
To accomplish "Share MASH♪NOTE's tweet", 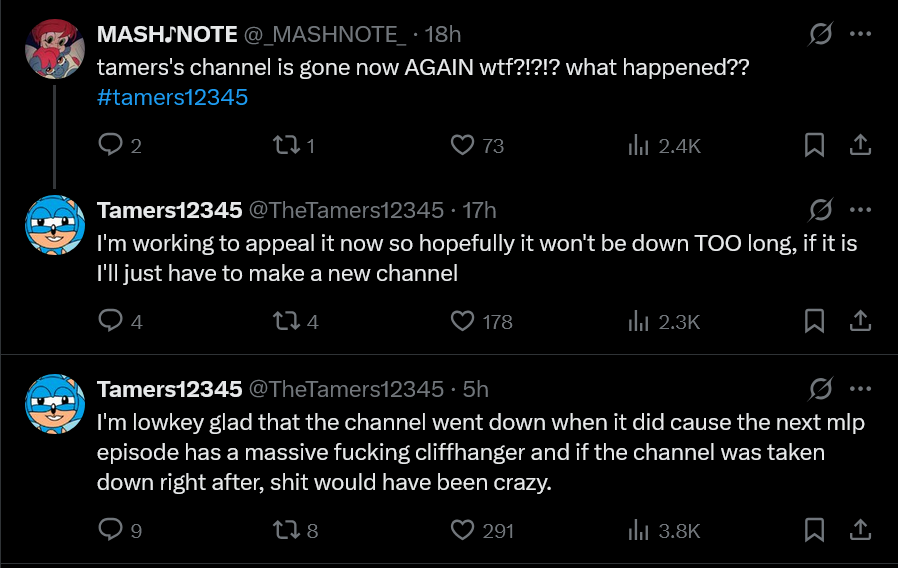I will pos(859,146).
